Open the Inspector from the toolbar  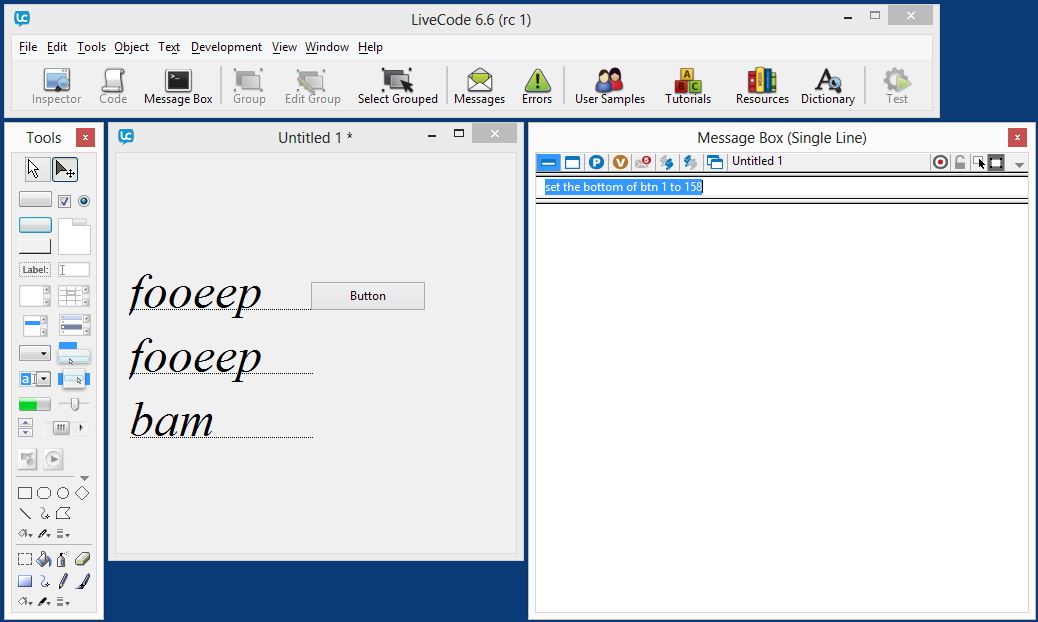click(56, 86)
